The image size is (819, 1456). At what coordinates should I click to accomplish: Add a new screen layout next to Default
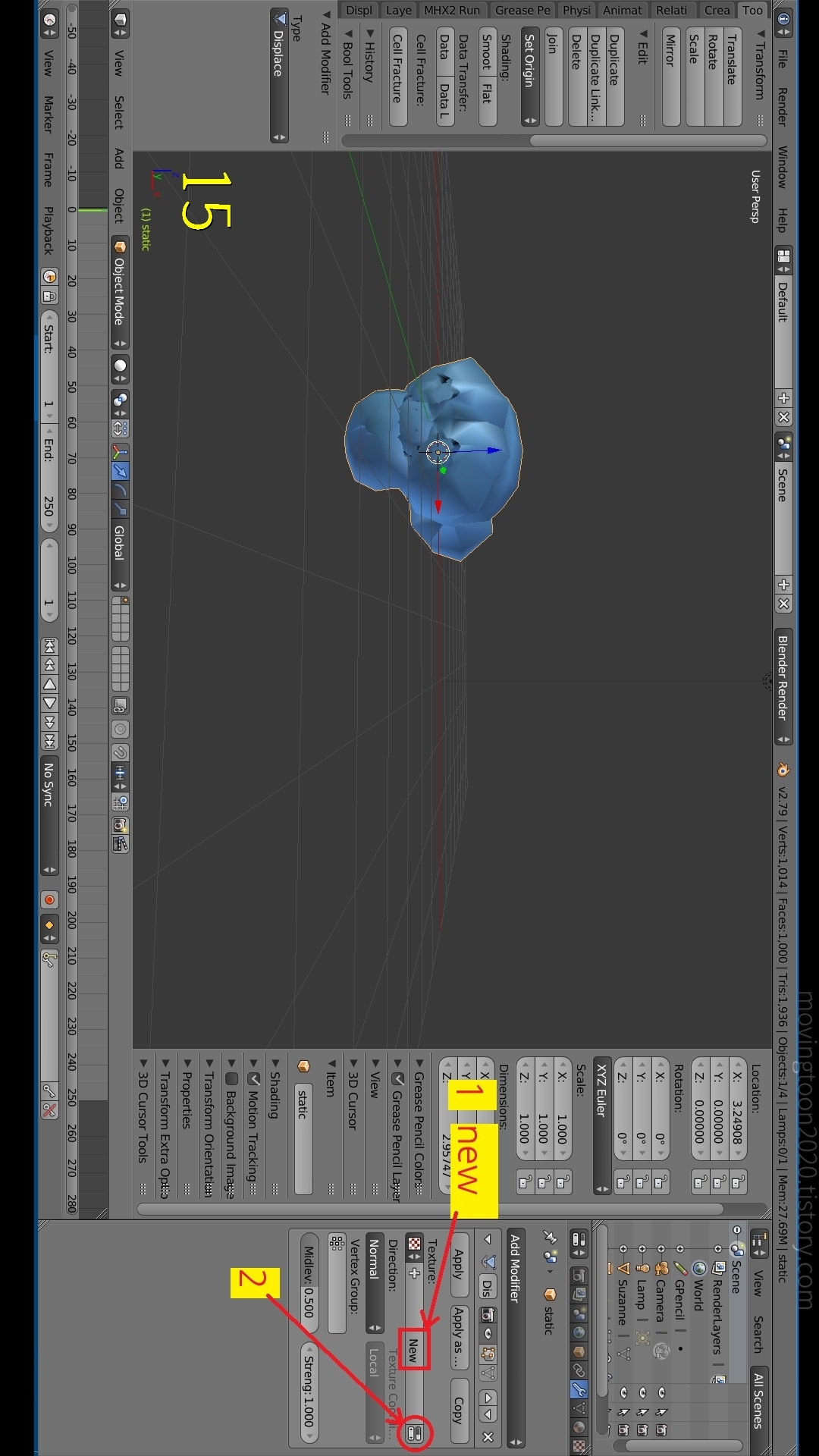pyautogui.click(x=783, y=398)
